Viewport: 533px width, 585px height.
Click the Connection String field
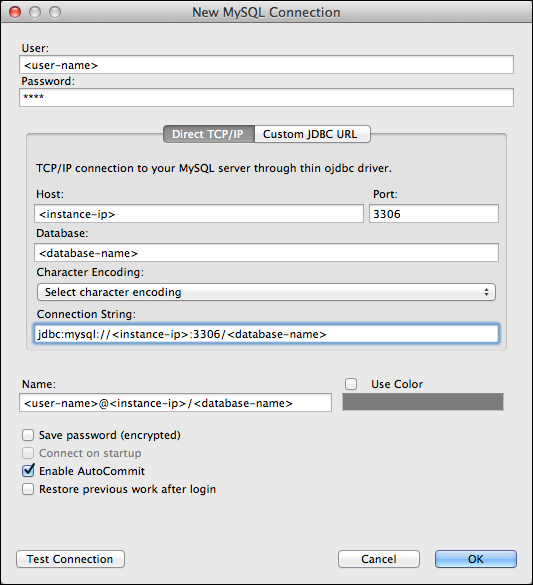tap(266, 334)
